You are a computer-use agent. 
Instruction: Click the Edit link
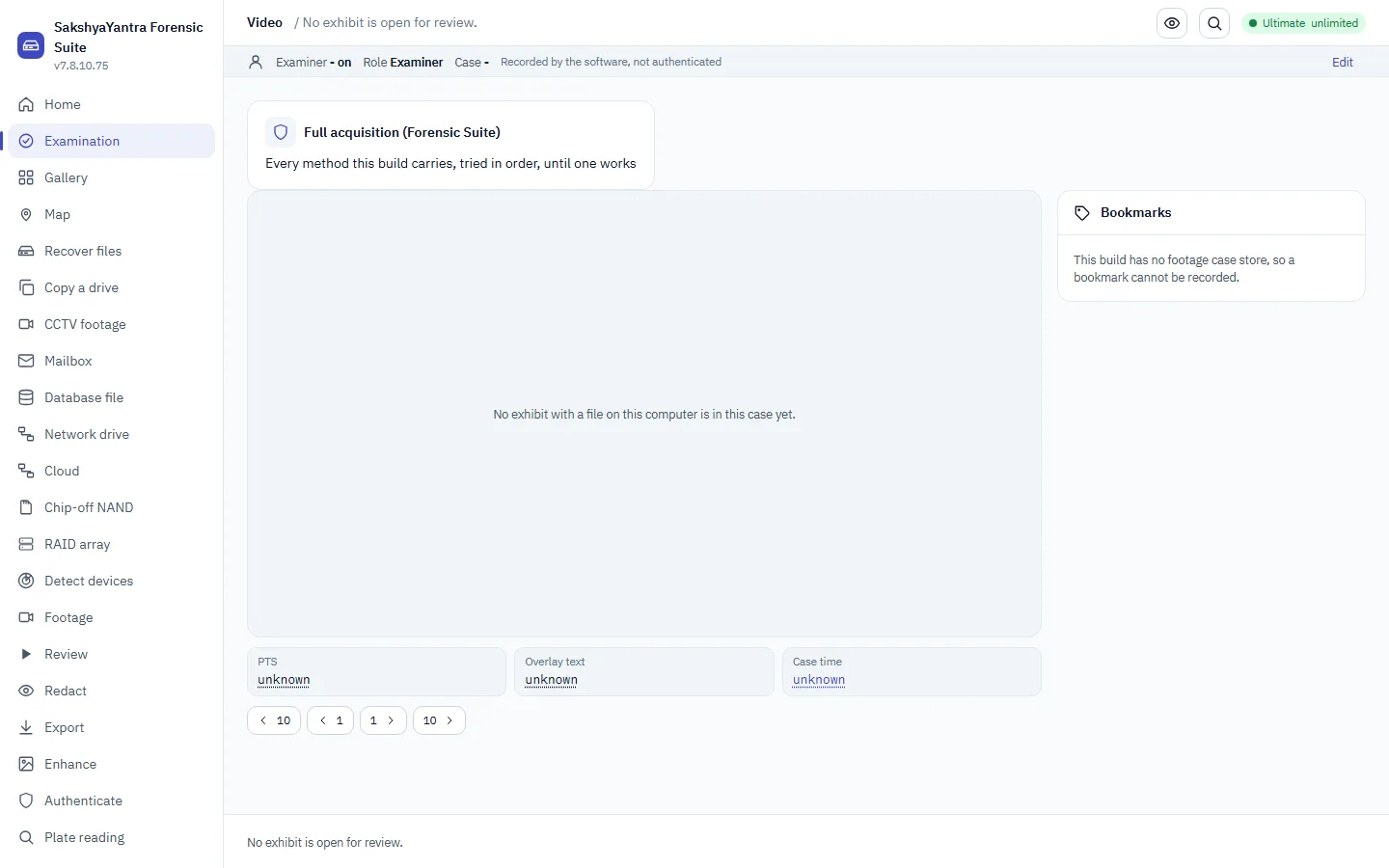(x=1343, y=62)
